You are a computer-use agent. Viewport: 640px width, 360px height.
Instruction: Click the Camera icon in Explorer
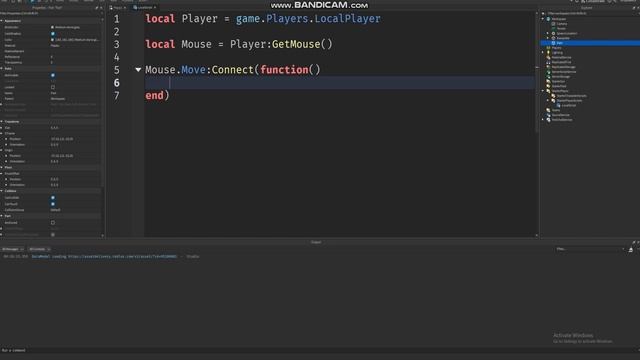[x=553, y=24]
